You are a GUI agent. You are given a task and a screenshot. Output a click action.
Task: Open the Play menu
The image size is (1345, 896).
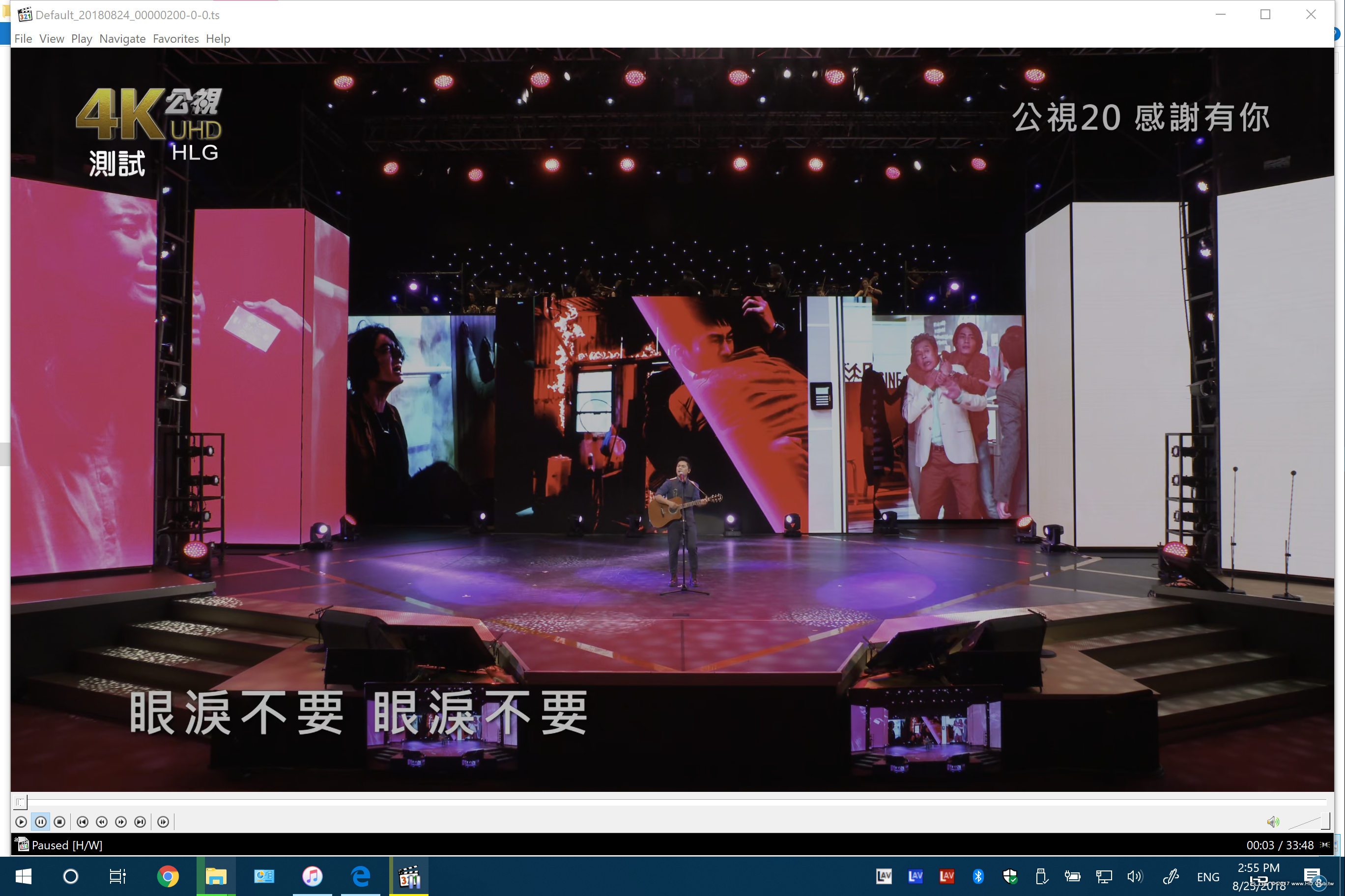(x=81, y=38)
